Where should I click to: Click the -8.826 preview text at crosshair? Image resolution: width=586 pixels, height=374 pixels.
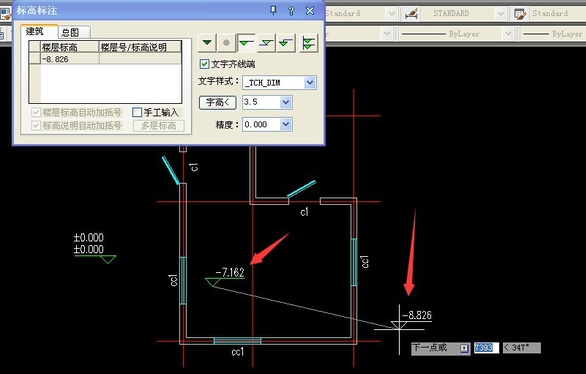point(417,315)
